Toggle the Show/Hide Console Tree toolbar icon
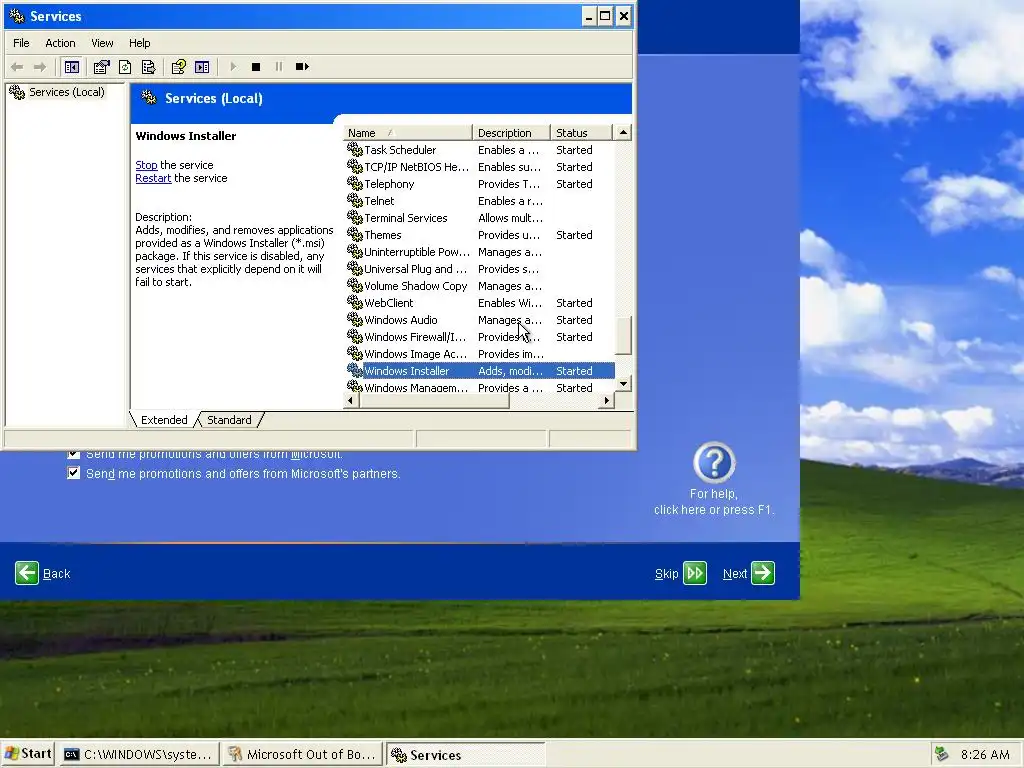Screen dimensions: 1024x768 (x=72, y=67)
